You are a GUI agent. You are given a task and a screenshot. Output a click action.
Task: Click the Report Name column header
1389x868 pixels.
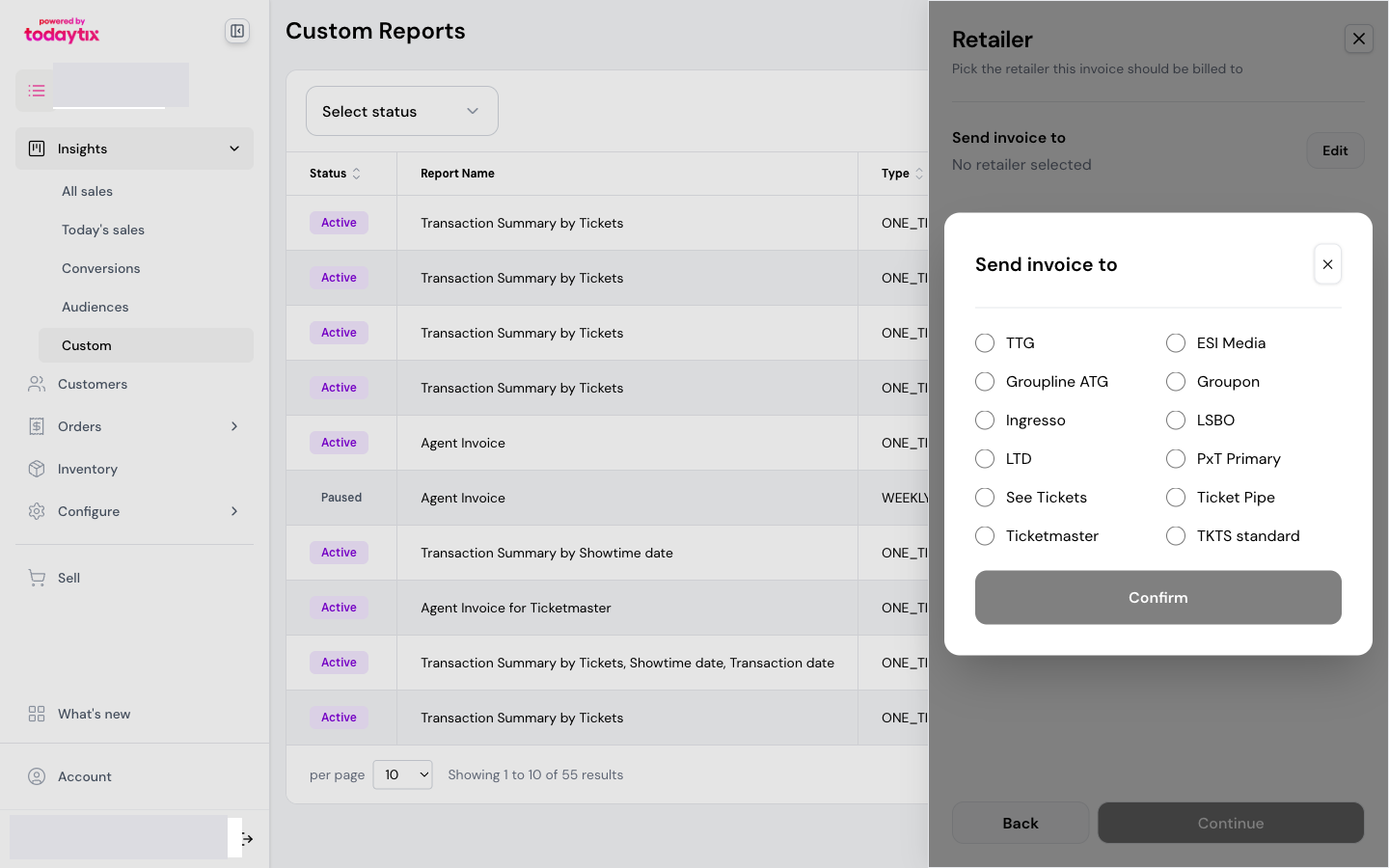click(457, 174)
